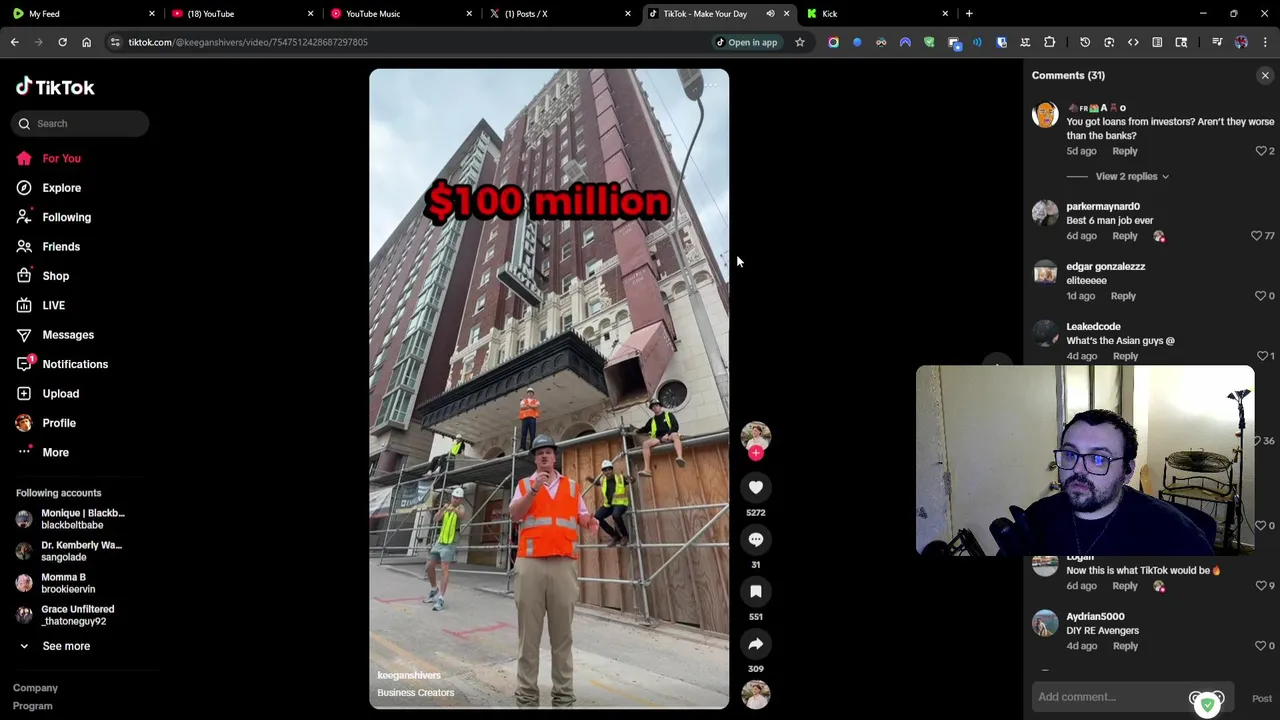Viewport: 1280px width, 720px height.
Task: Click the browser home icon
Action: click(86, 42)
